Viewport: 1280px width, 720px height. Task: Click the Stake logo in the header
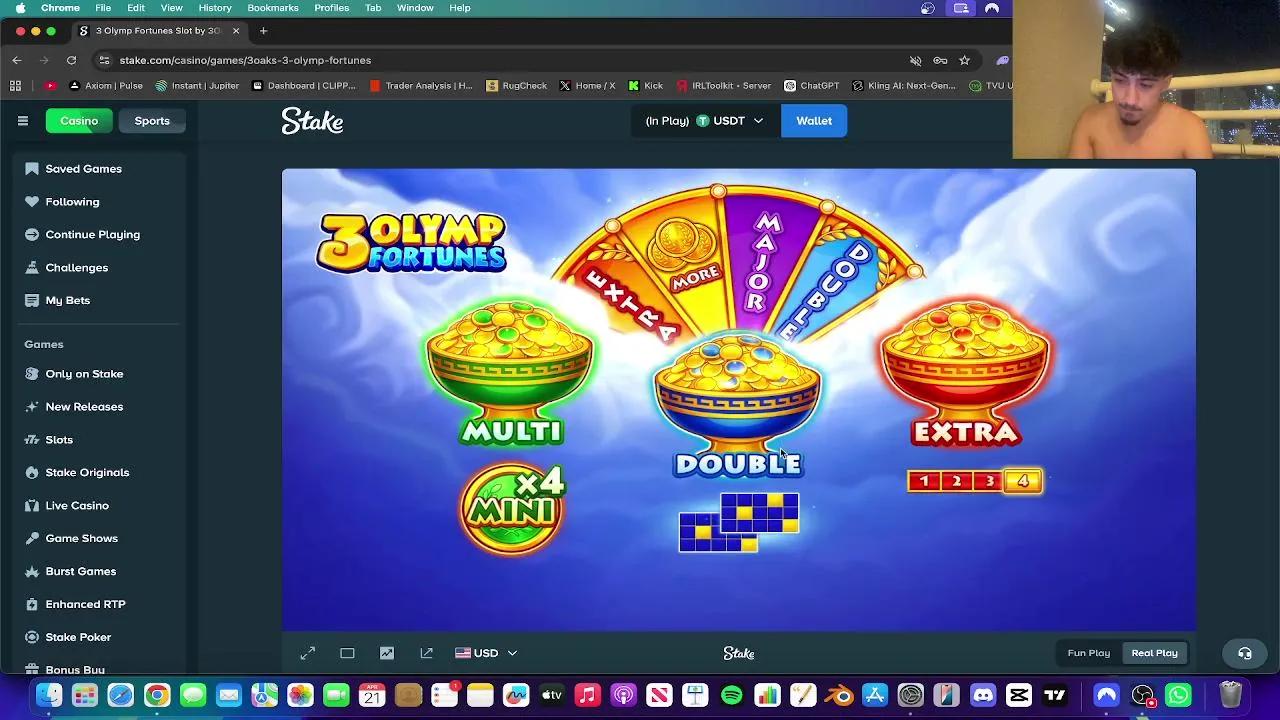pyautogui.click(x=312, y=120)
